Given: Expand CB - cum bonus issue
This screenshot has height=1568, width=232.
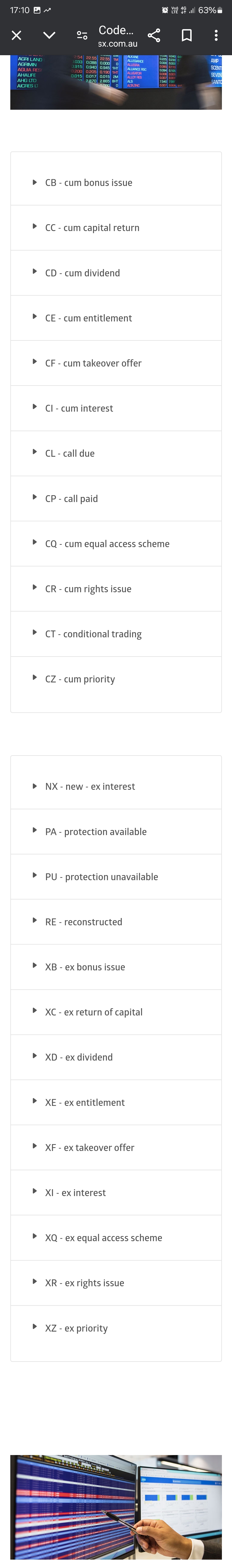Looking at the screenshot, I should coord(116,183).
